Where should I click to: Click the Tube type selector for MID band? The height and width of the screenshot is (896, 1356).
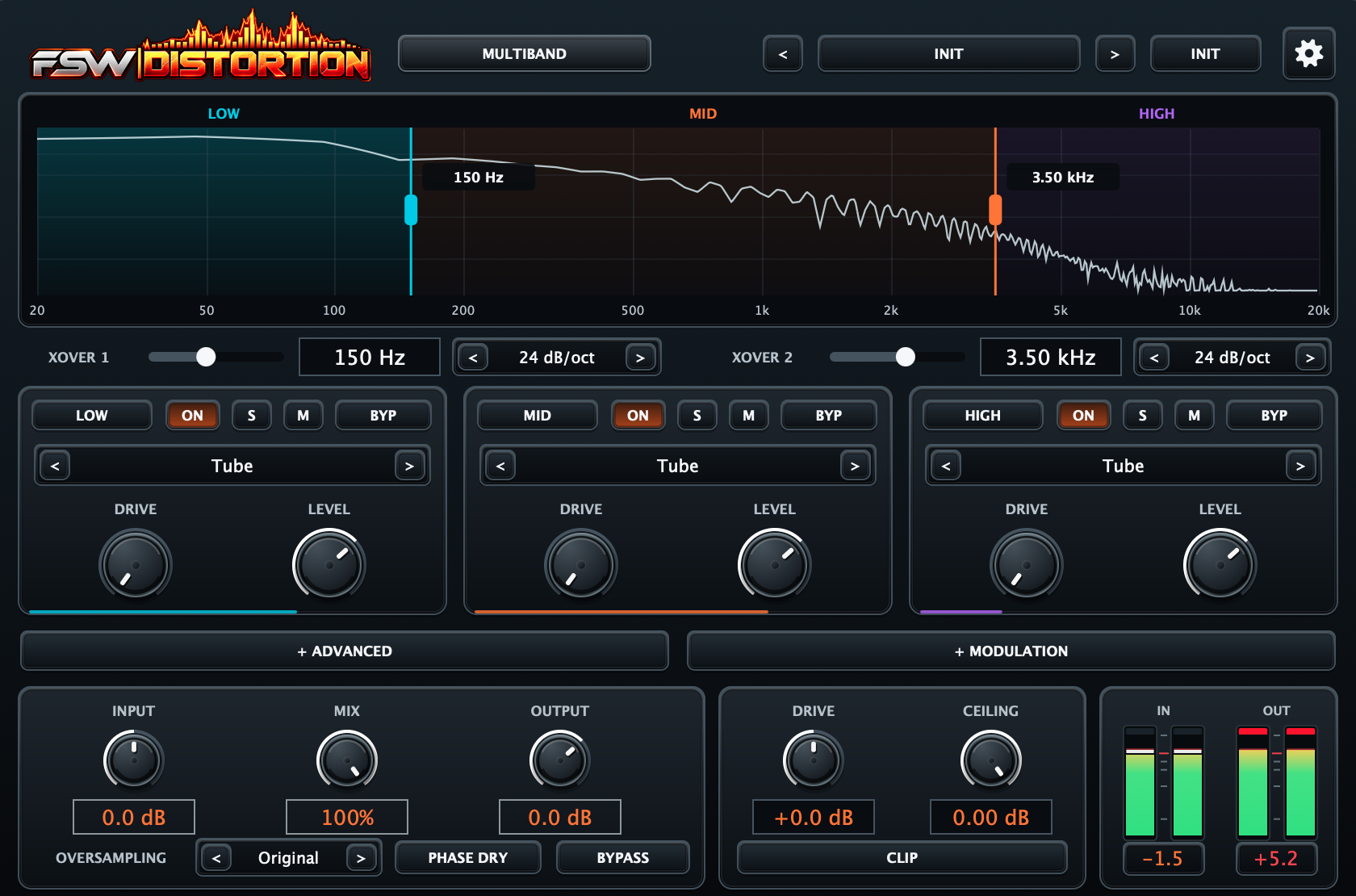[x=678, y=466]
